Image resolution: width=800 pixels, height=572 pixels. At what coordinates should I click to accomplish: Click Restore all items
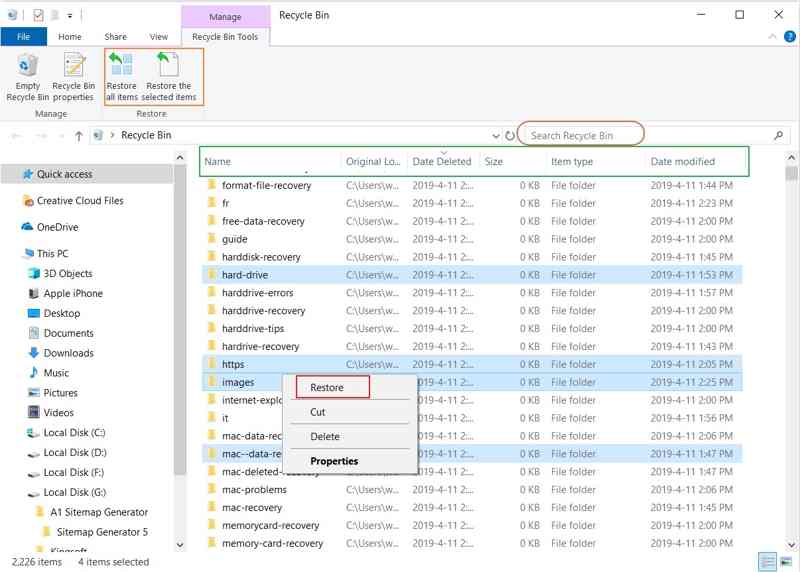point(121,78)
